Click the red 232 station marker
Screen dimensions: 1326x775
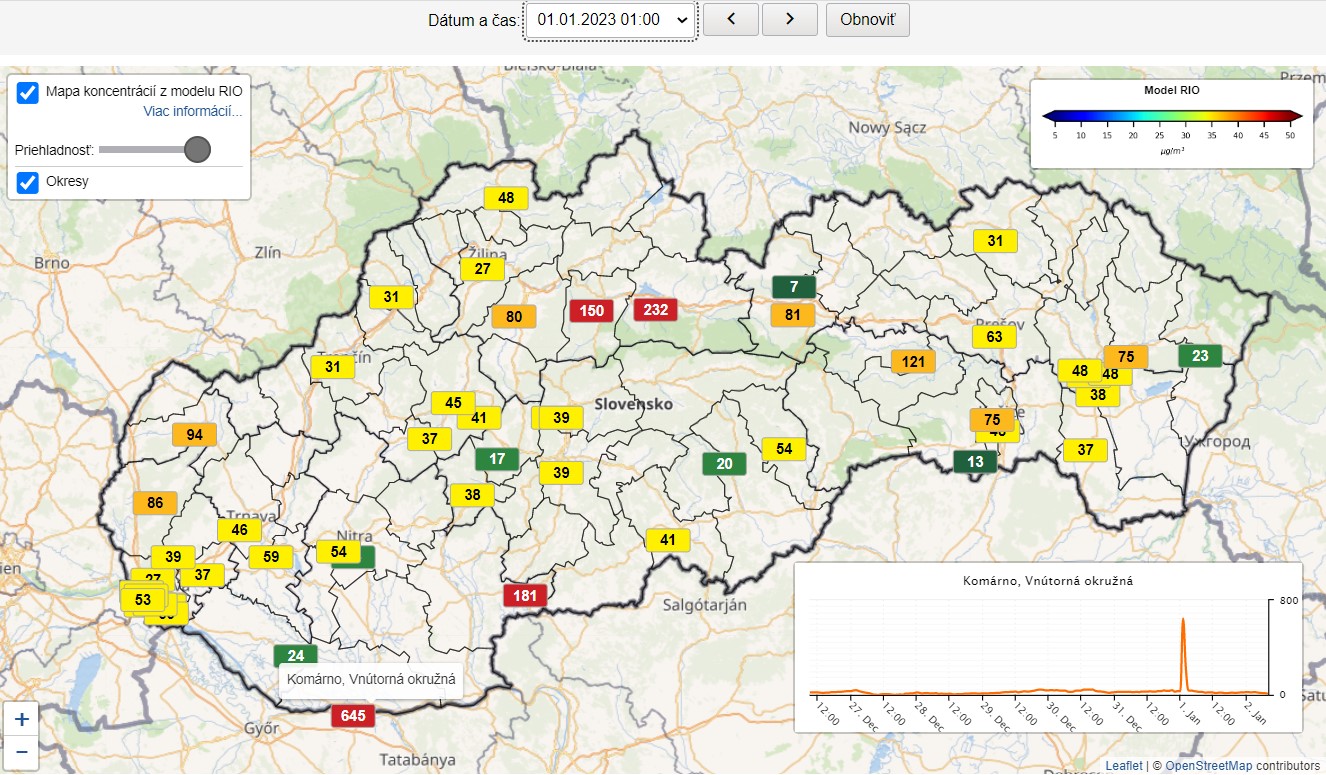[x=655, y=310]
